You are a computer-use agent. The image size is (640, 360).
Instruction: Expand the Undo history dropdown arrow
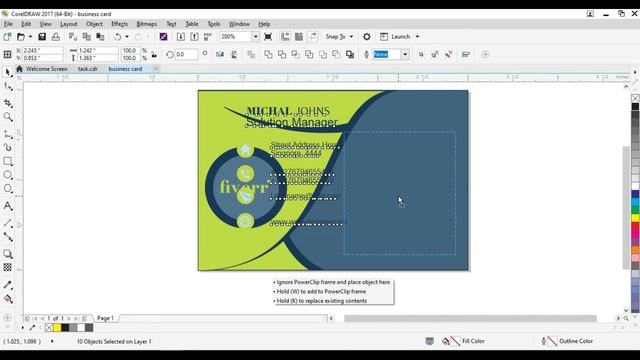127,37
